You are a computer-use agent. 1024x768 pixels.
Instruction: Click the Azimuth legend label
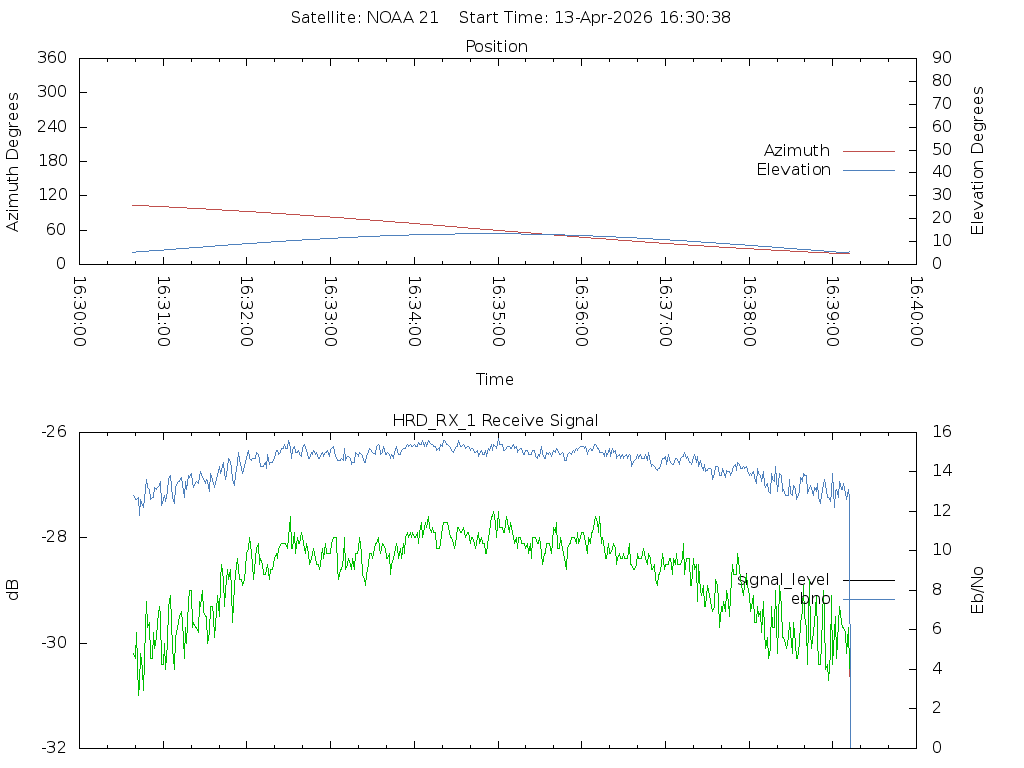click(x=796, y=150)
